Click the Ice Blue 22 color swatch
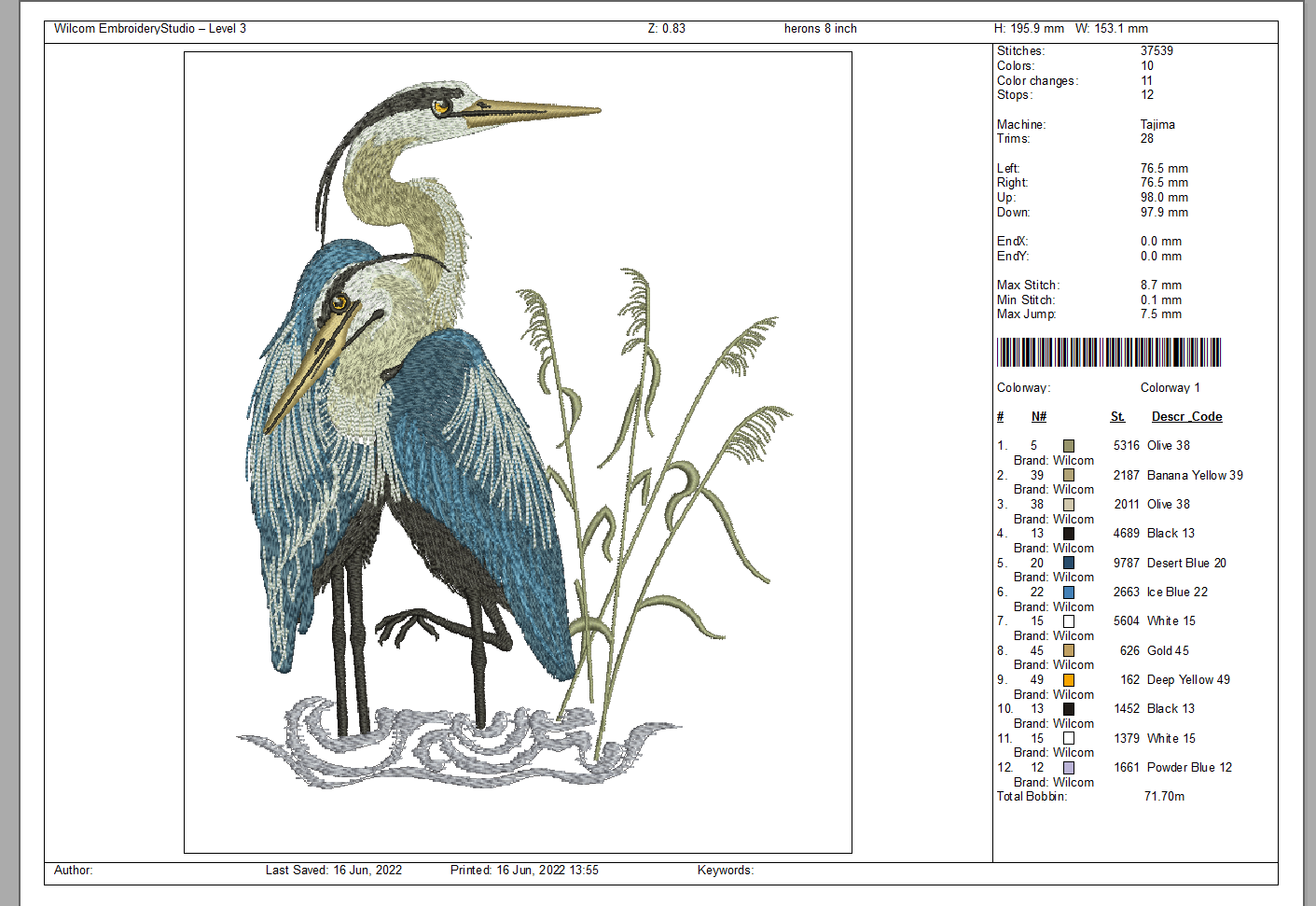 pos(1069,592)
